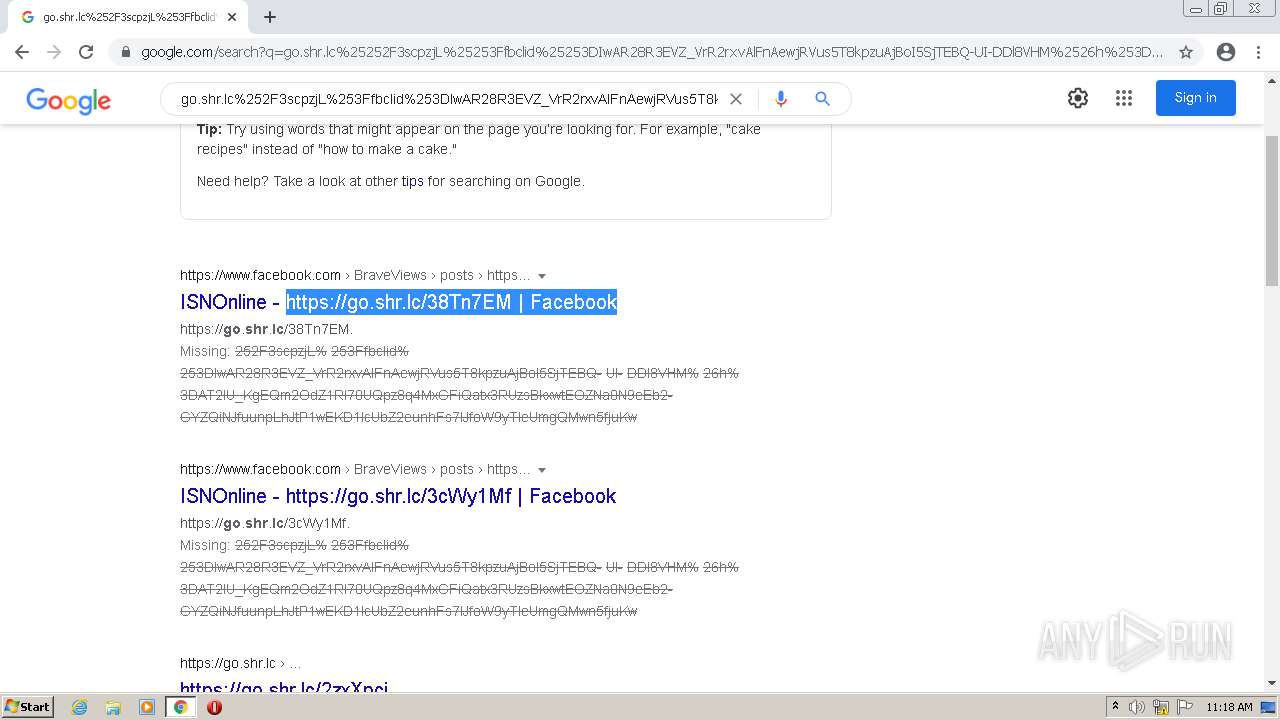Show hidden system tray icons
This screenshot has width=1280, height=720.
pos(1116,707)
